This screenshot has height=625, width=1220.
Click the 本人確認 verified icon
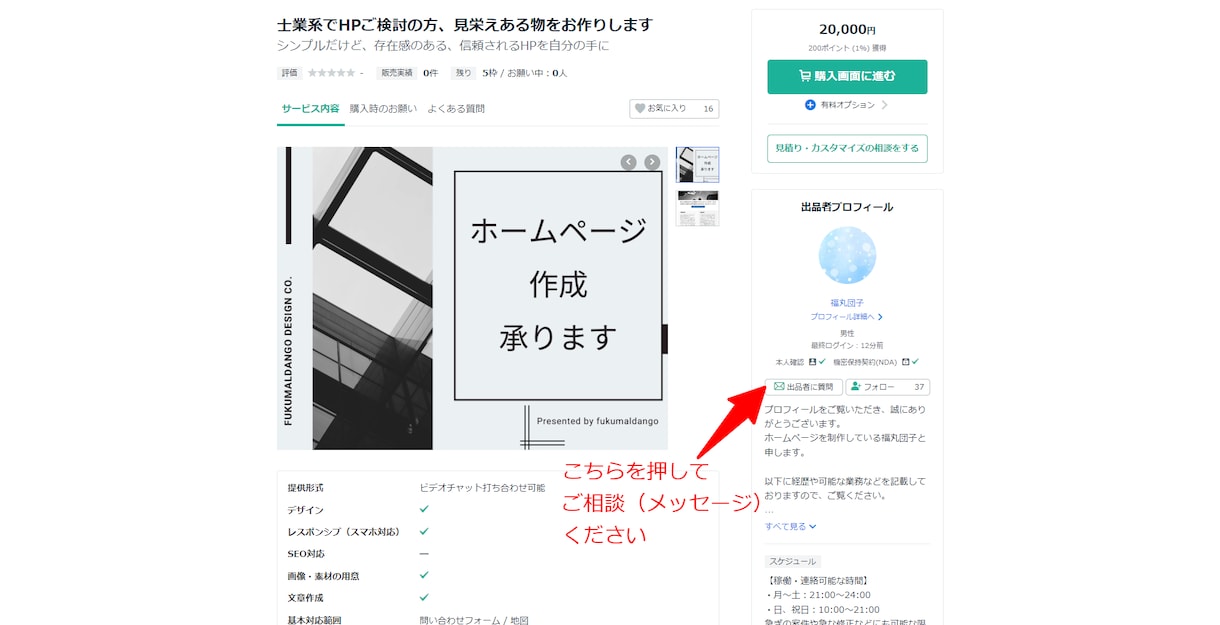816,362
